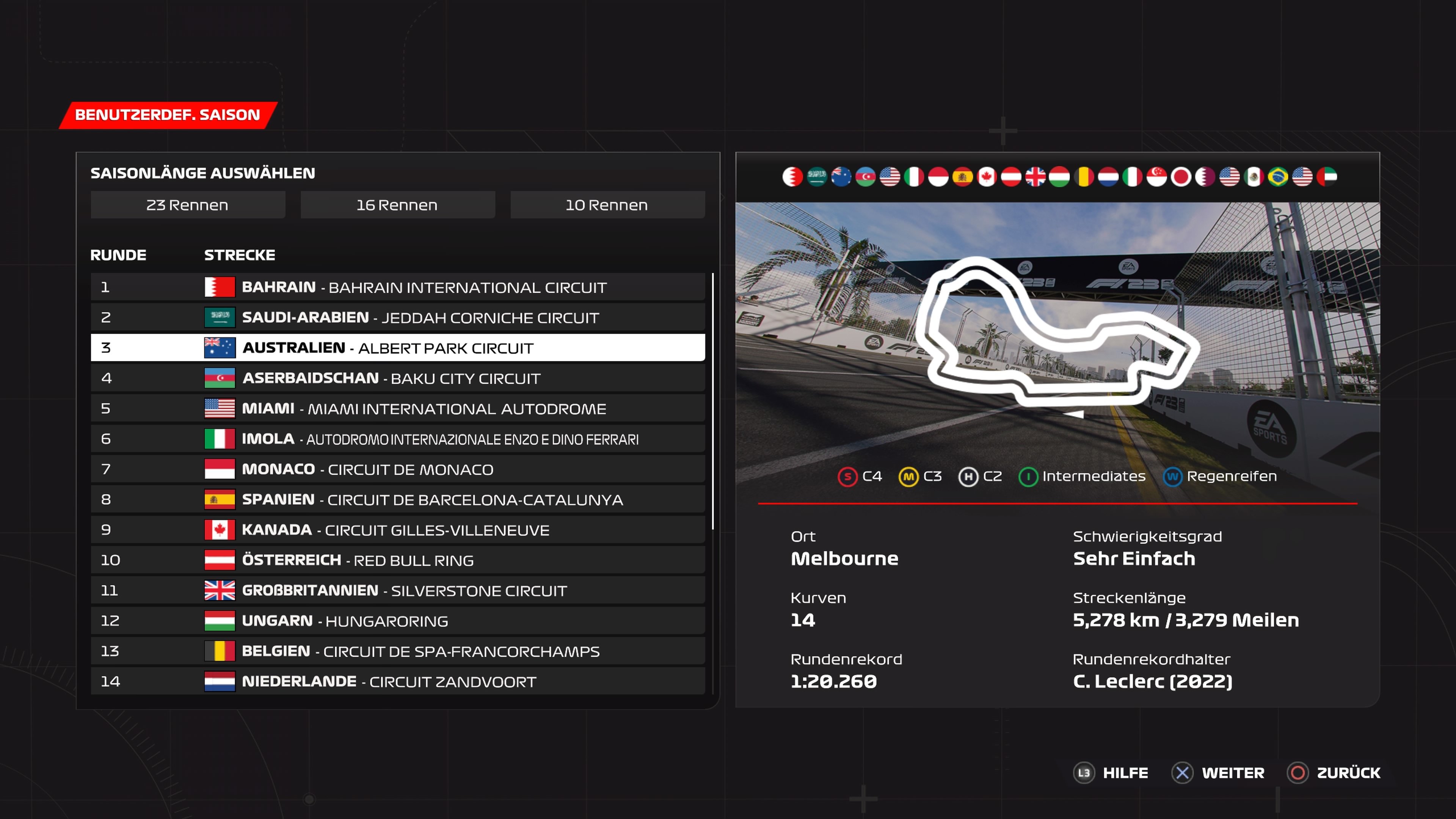Click the Spain flag in the top flag strip
The height and width of the screenshot is (819, 1456).
pos(963,177)
